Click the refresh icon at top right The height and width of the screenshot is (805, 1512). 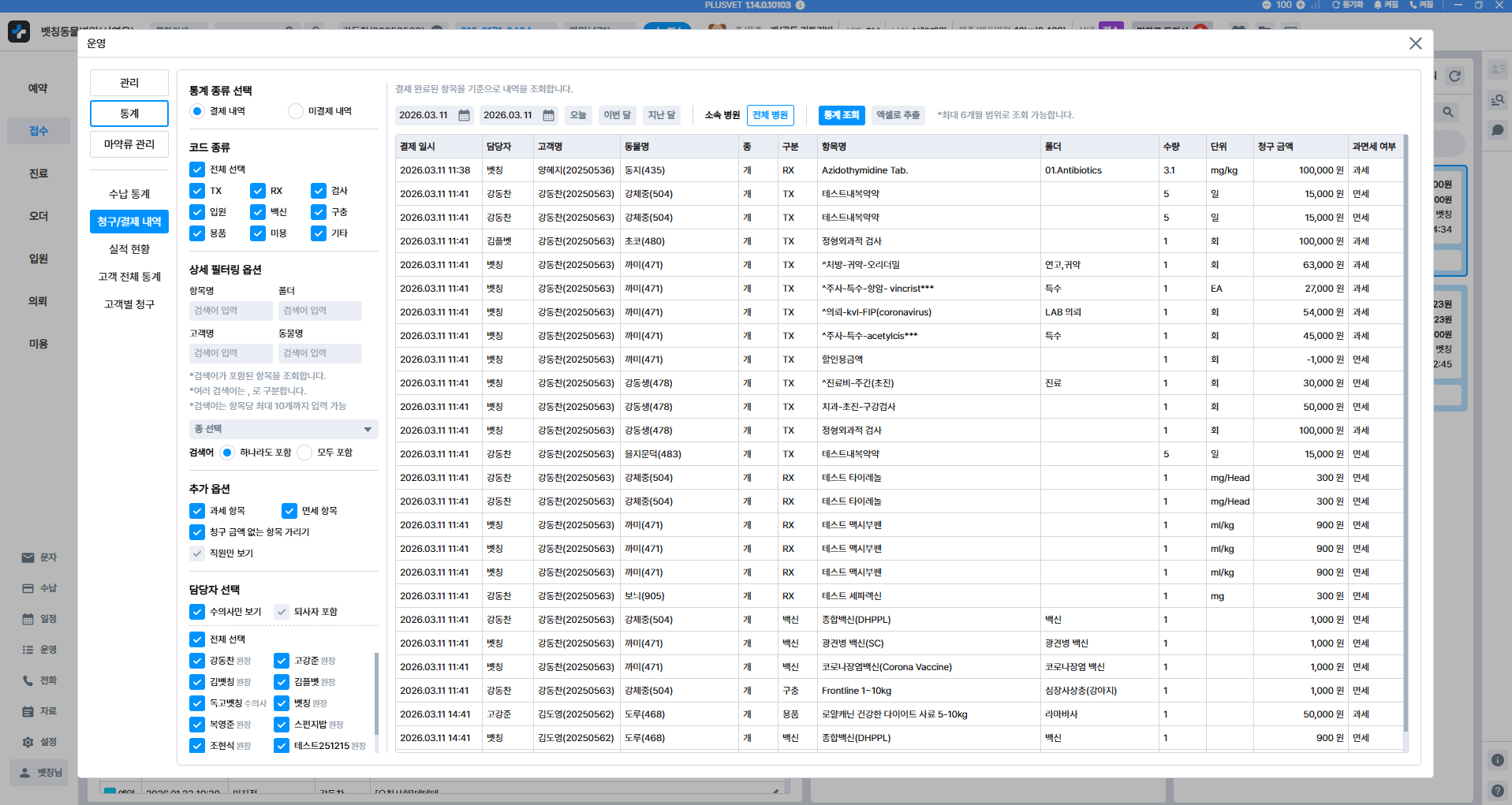click(1454, 76)
